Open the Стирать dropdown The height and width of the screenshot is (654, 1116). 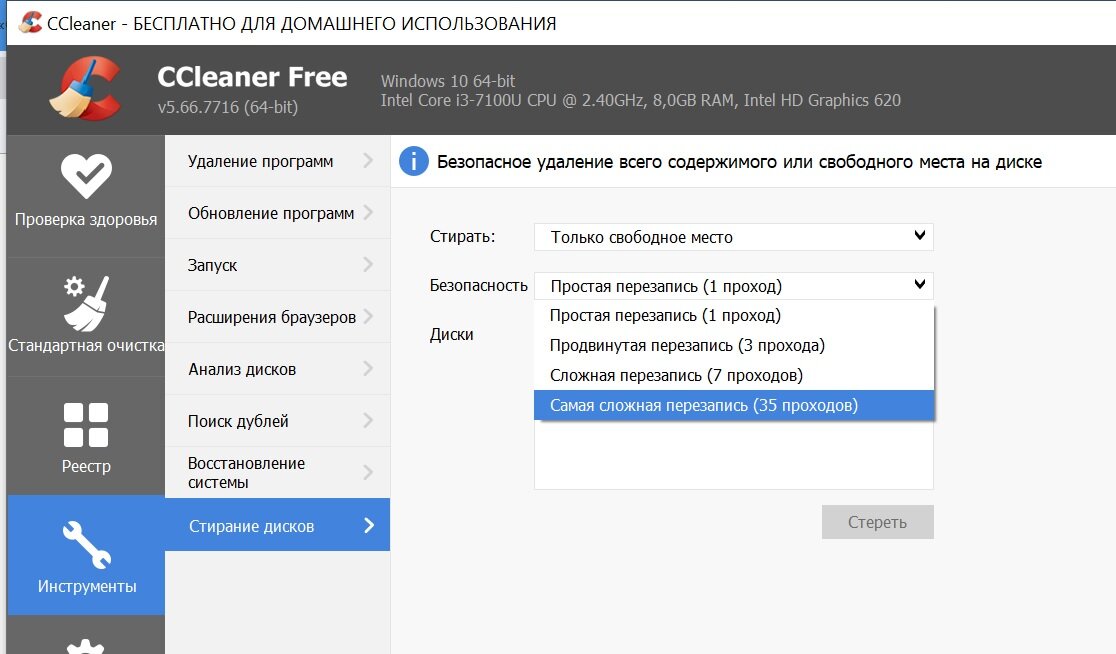(x=733, y=237)
